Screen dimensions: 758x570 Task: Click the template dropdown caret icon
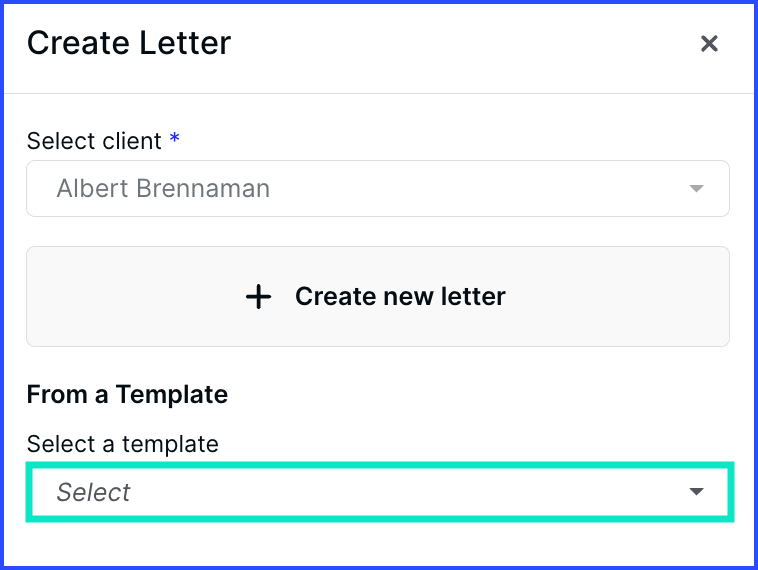pos(697,492)
